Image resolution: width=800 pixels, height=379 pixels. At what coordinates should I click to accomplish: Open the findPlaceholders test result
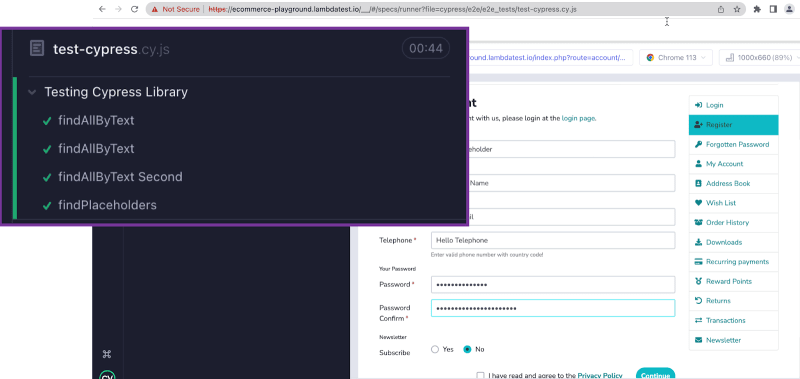coord(107,205)
